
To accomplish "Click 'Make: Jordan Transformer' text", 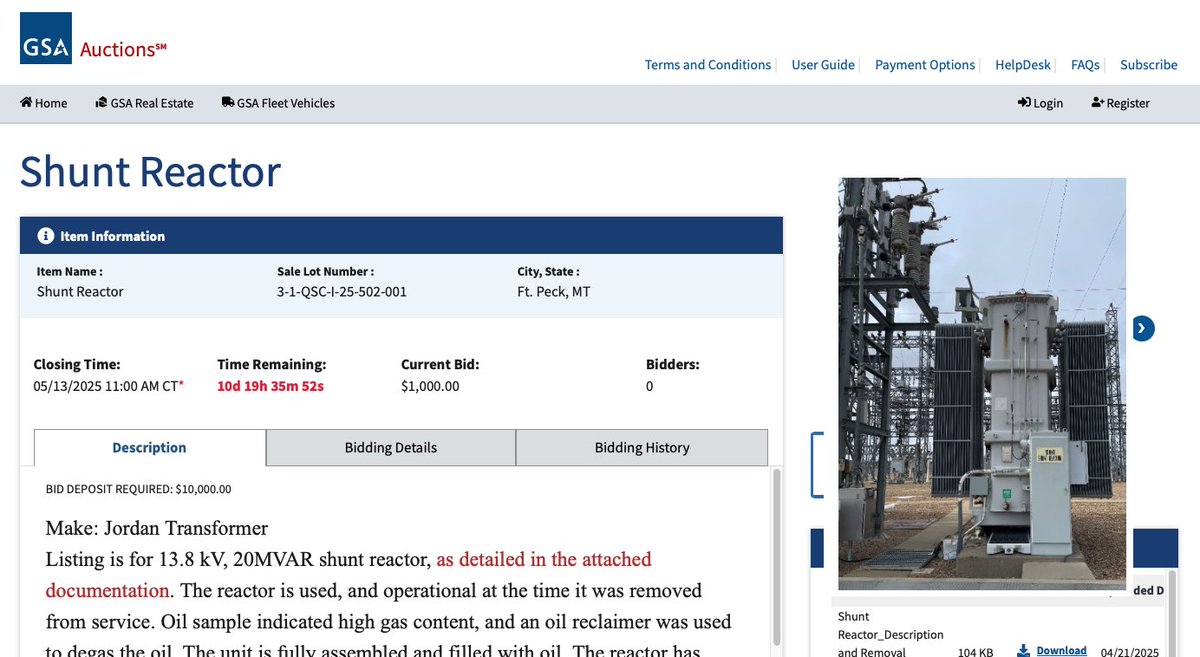I will pos(157,528).
